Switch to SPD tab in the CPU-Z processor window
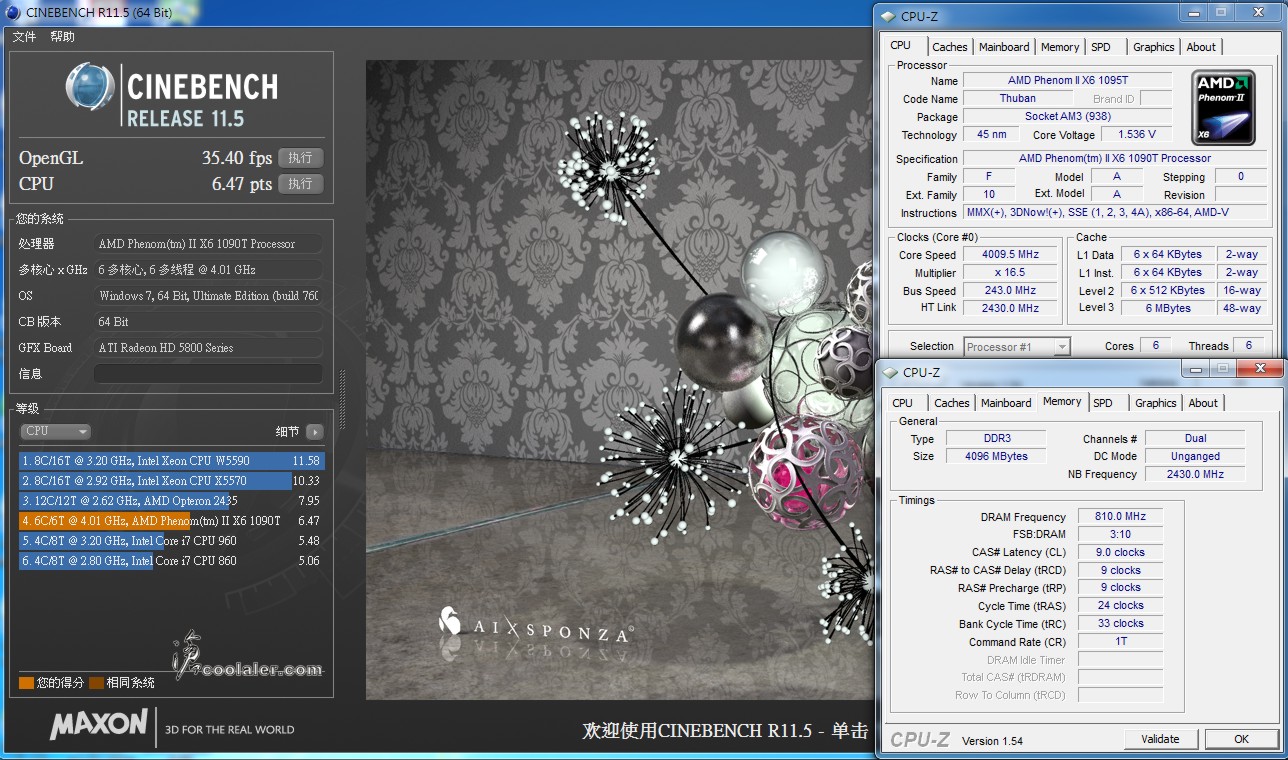1288x760 pixels. coord(1101,47)
